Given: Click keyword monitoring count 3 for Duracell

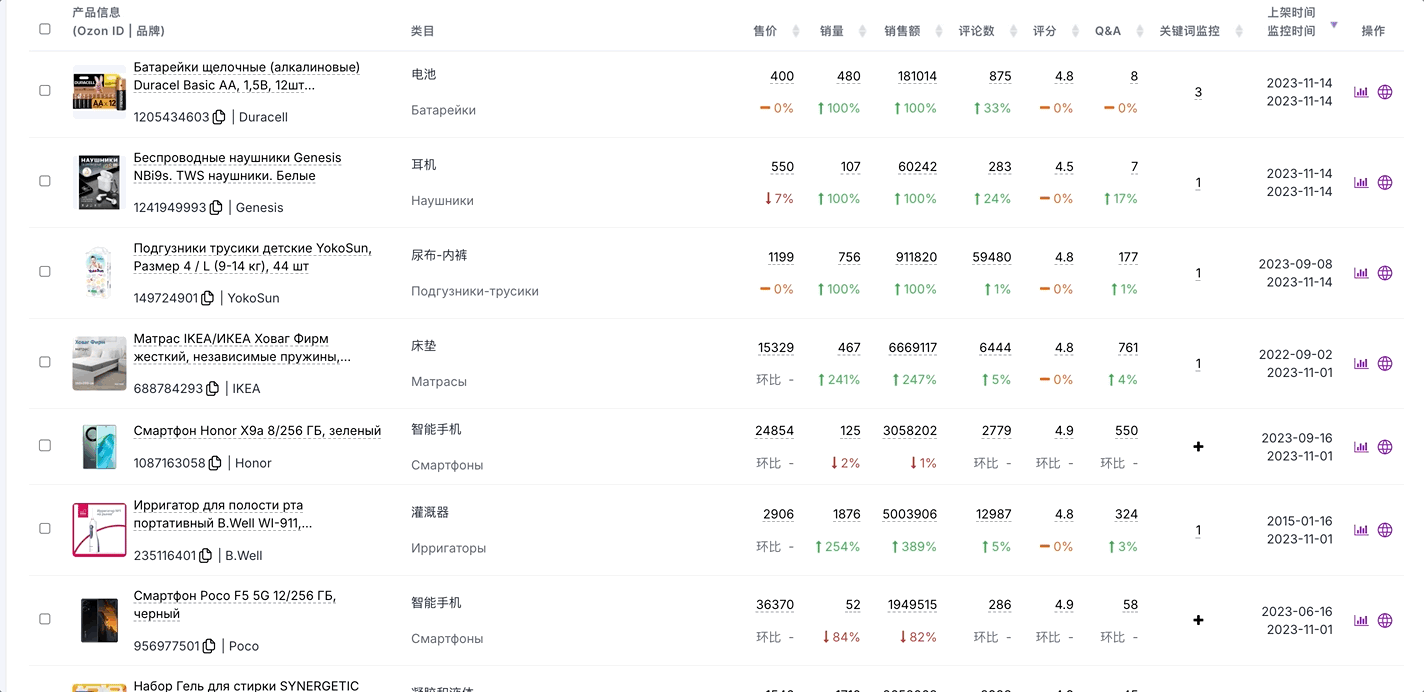Looking at the screenshot, I should [x=1198, y=92].
